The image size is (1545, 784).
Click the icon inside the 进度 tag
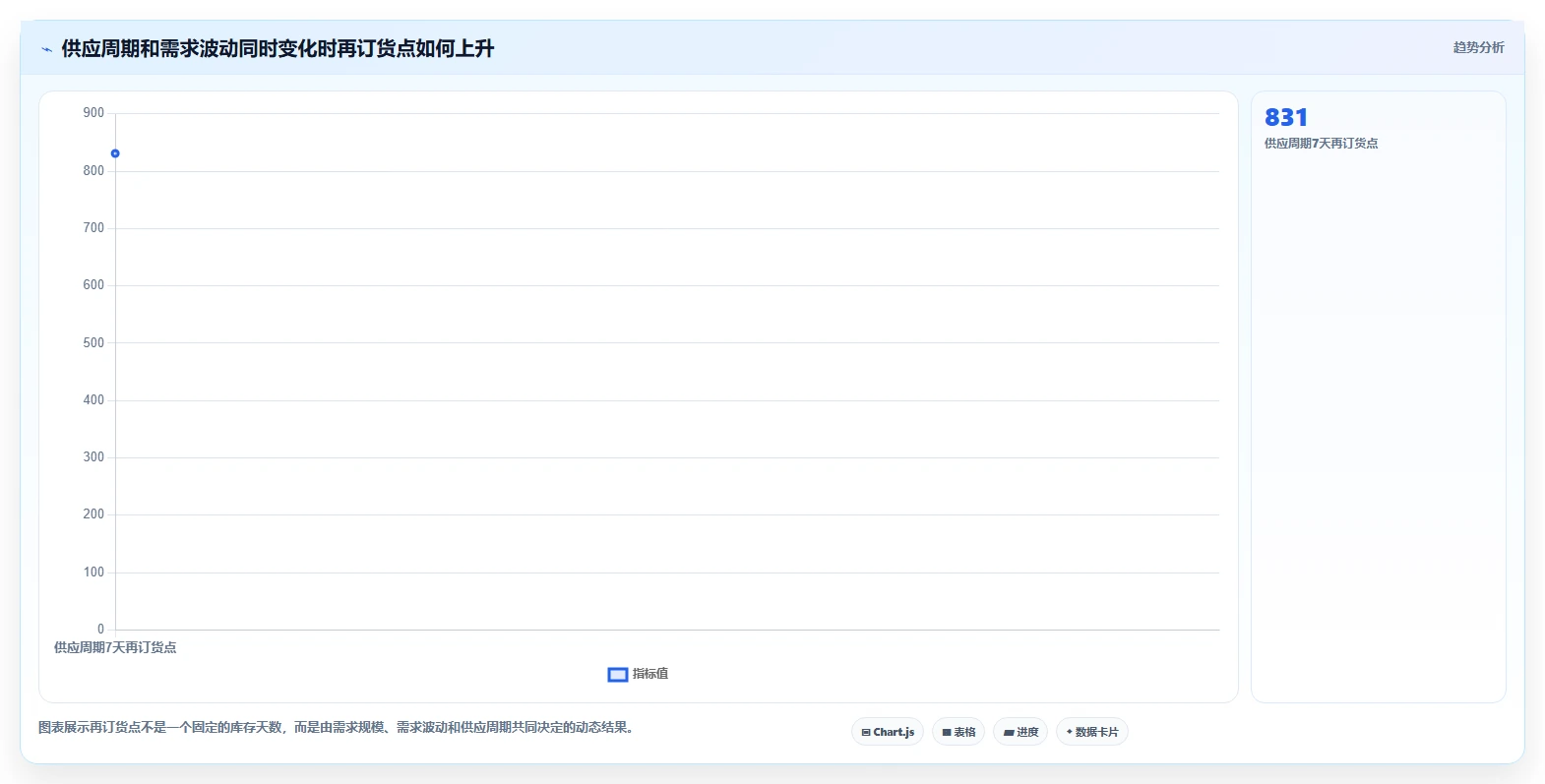[1009, 733]
